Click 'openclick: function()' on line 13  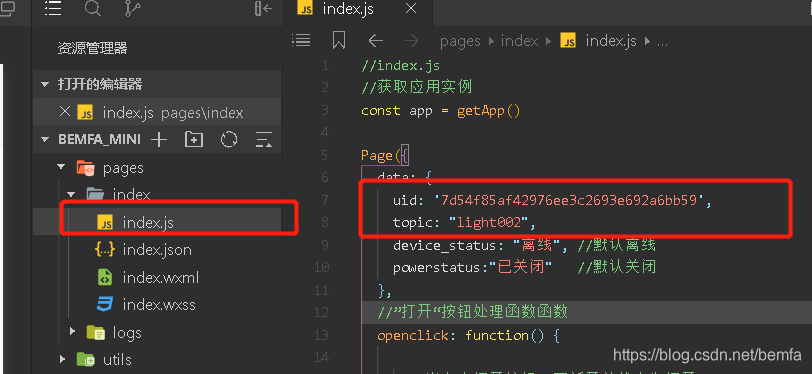(x=460, y=336)
